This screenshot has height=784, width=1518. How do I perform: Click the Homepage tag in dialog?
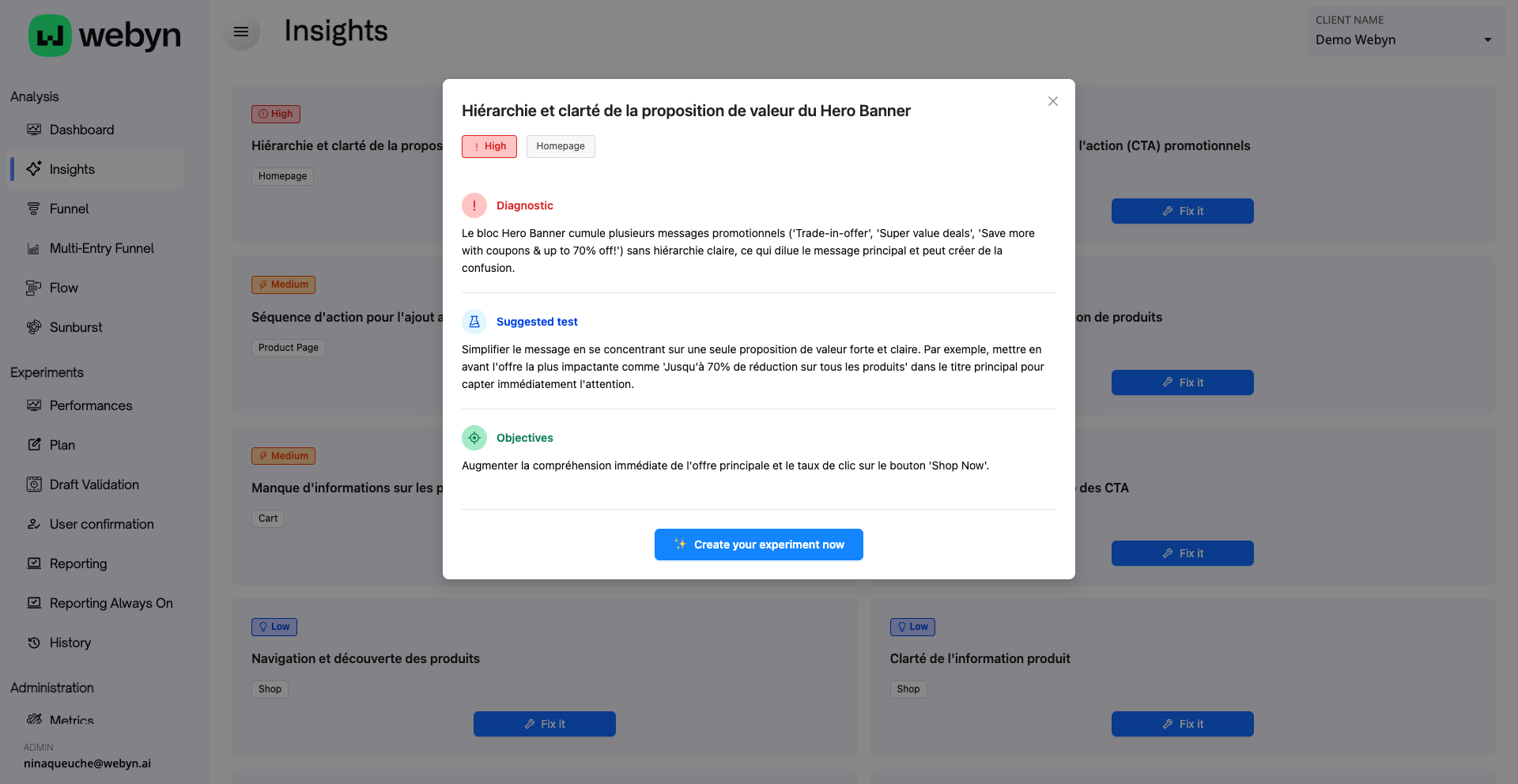561,146
